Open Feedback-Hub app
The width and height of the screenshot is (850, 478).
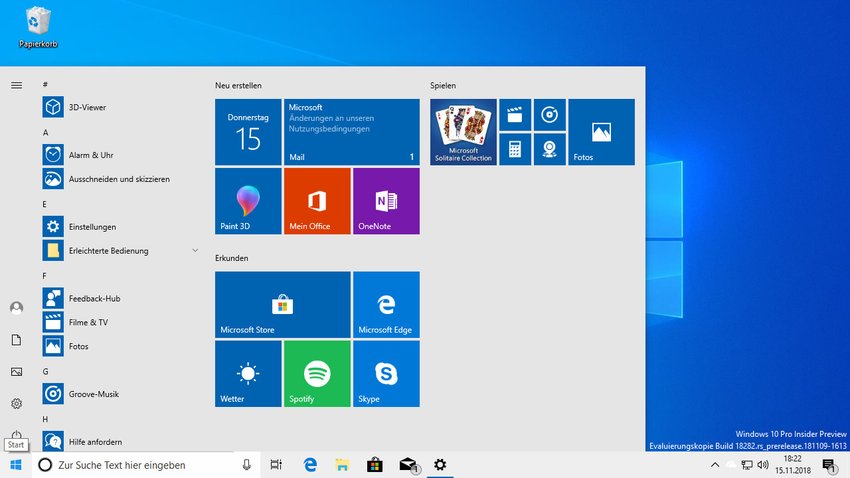pyautogui.click(x=119, y=298)
